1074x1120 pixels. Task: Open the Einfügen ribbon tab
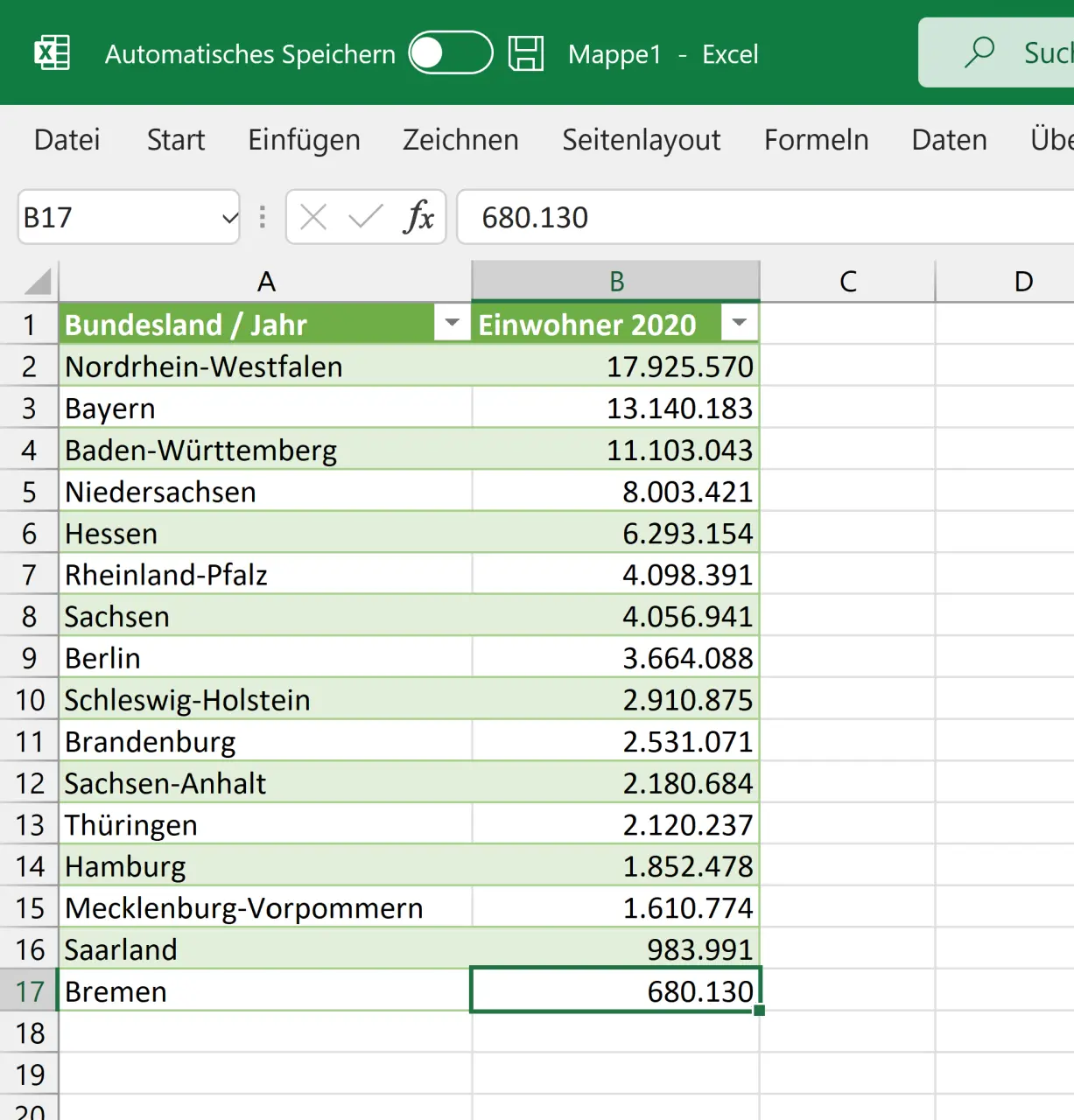click(x=304, y=140)
